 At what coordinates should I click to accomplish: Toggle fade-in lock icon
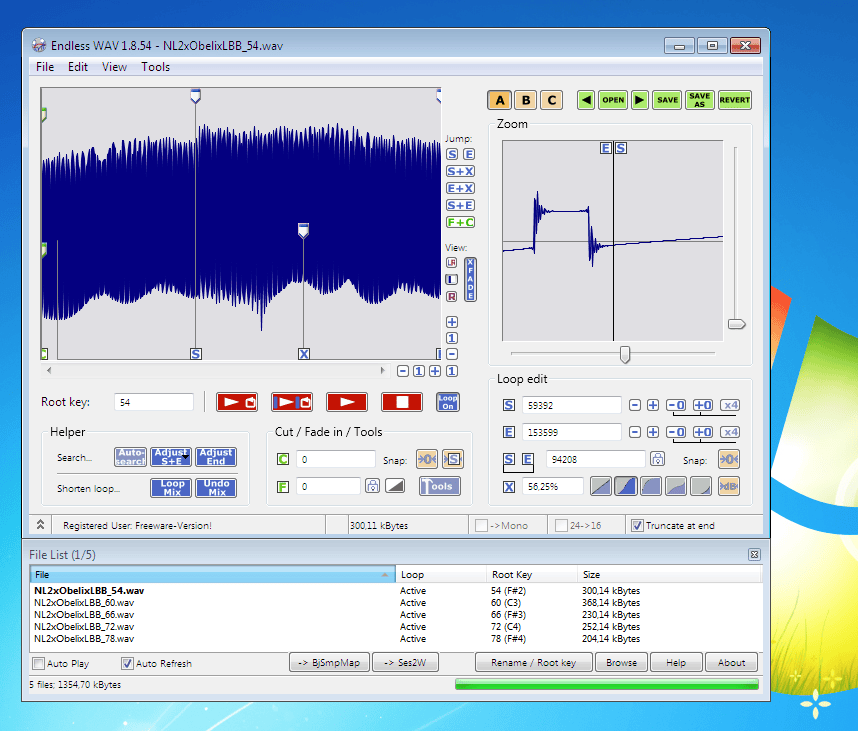coord(373,486)
